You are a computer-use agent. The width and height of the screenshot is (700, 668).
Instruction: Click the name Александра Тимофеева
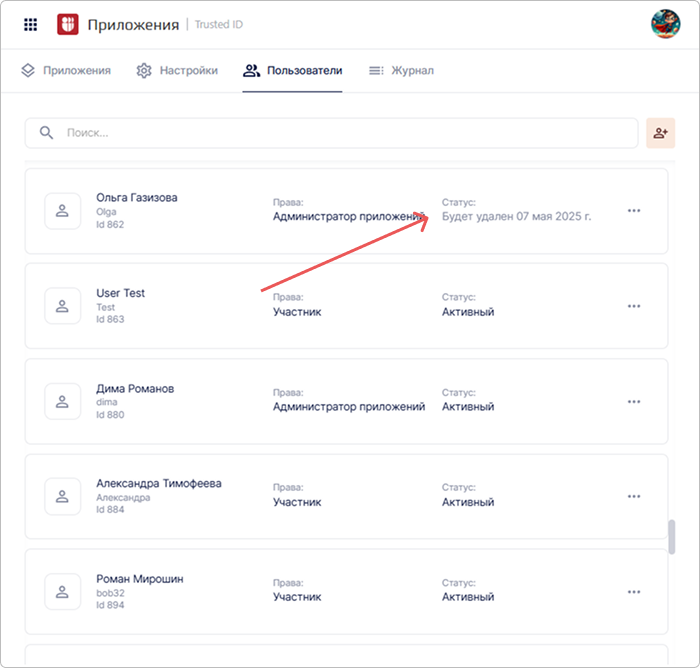158,483
